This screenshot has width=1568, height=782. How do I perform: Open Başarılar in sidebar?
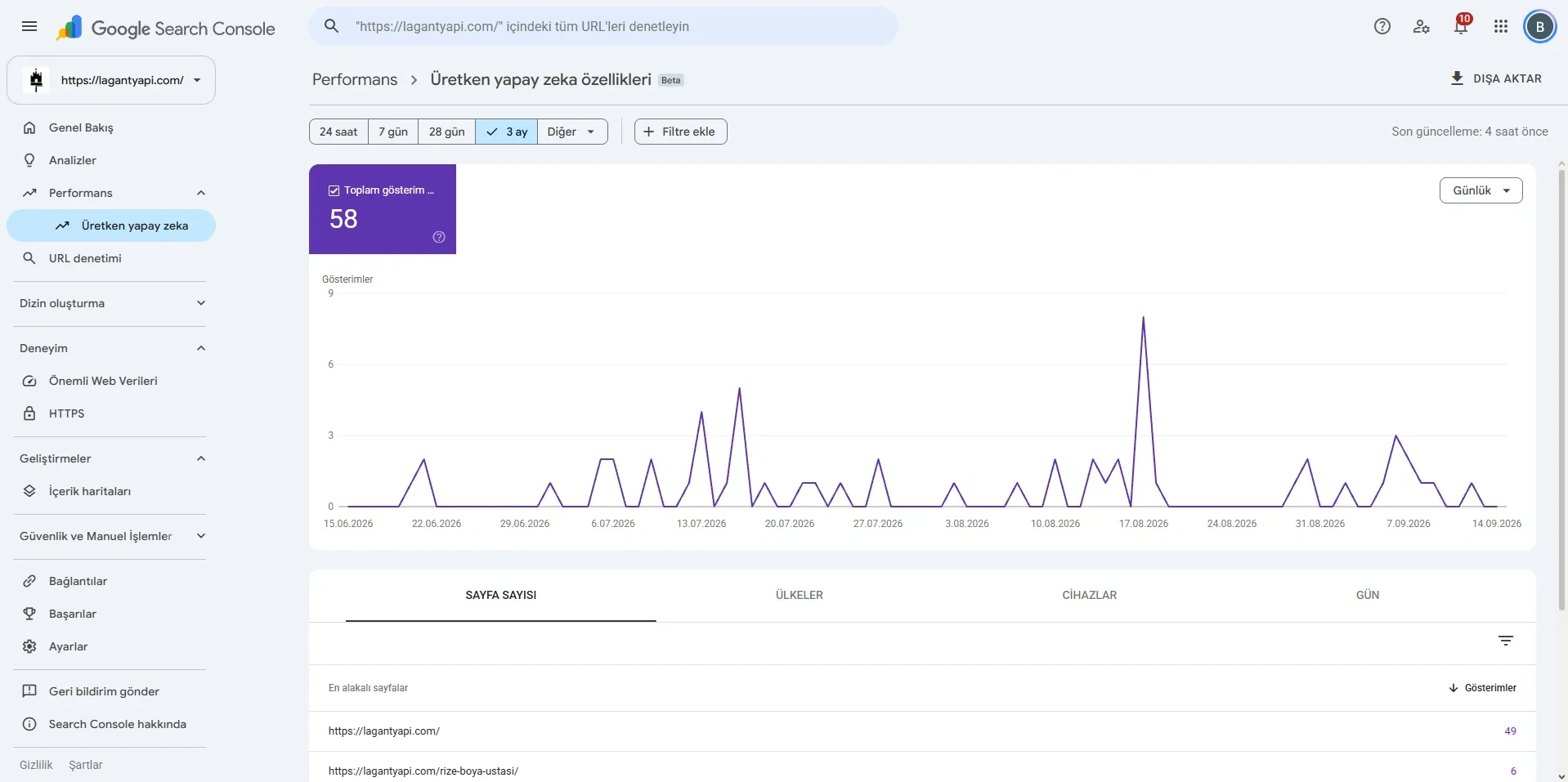[x=111, y=614]
